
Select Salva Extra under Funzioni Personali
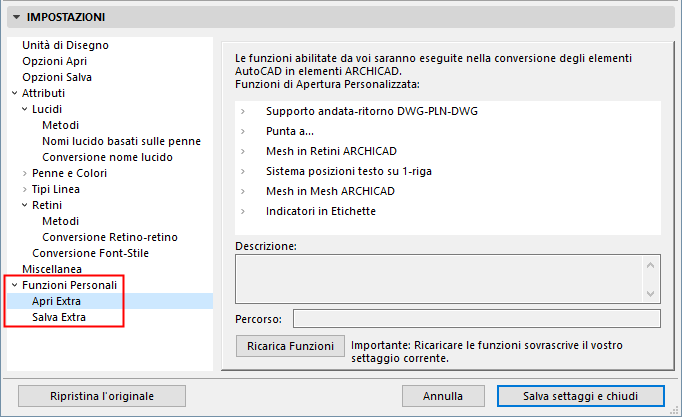point(59,317)
